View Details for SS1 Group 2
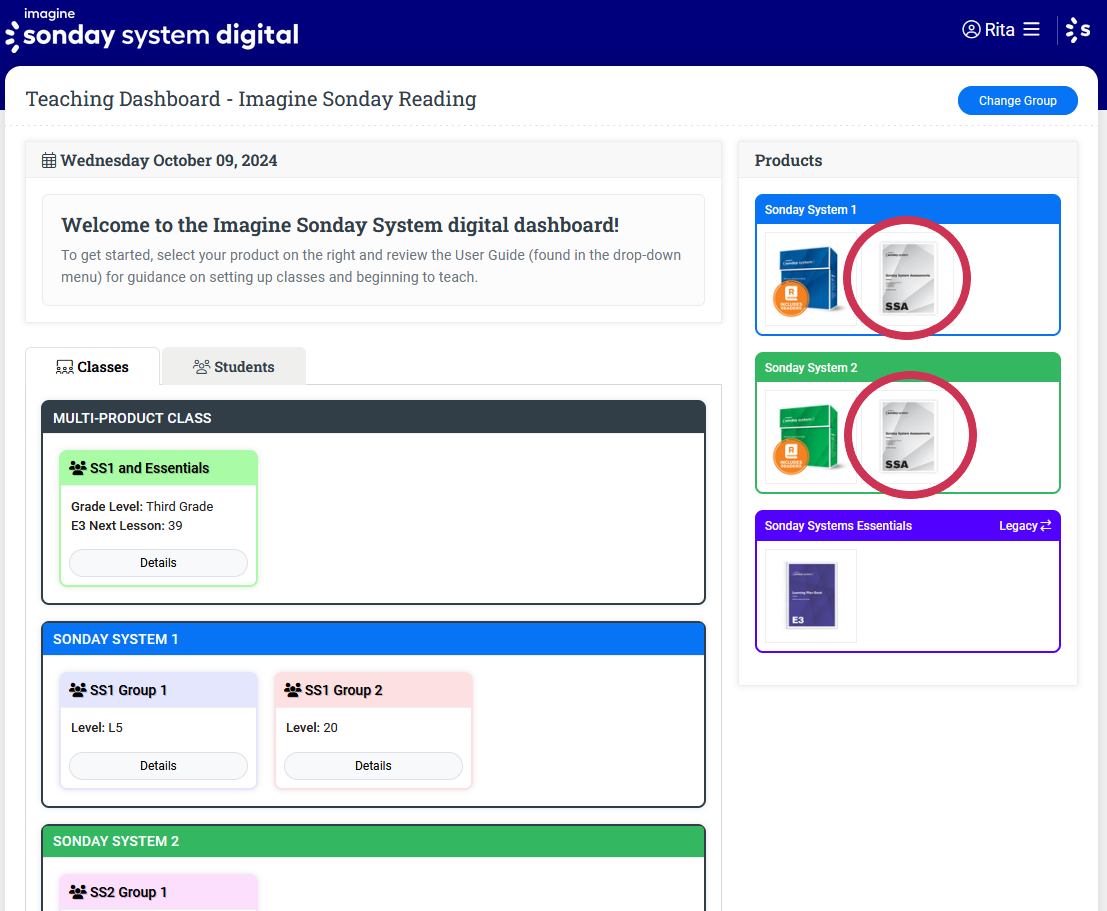Viewport: 1107px width, 911px height. (x=373, y=766)
